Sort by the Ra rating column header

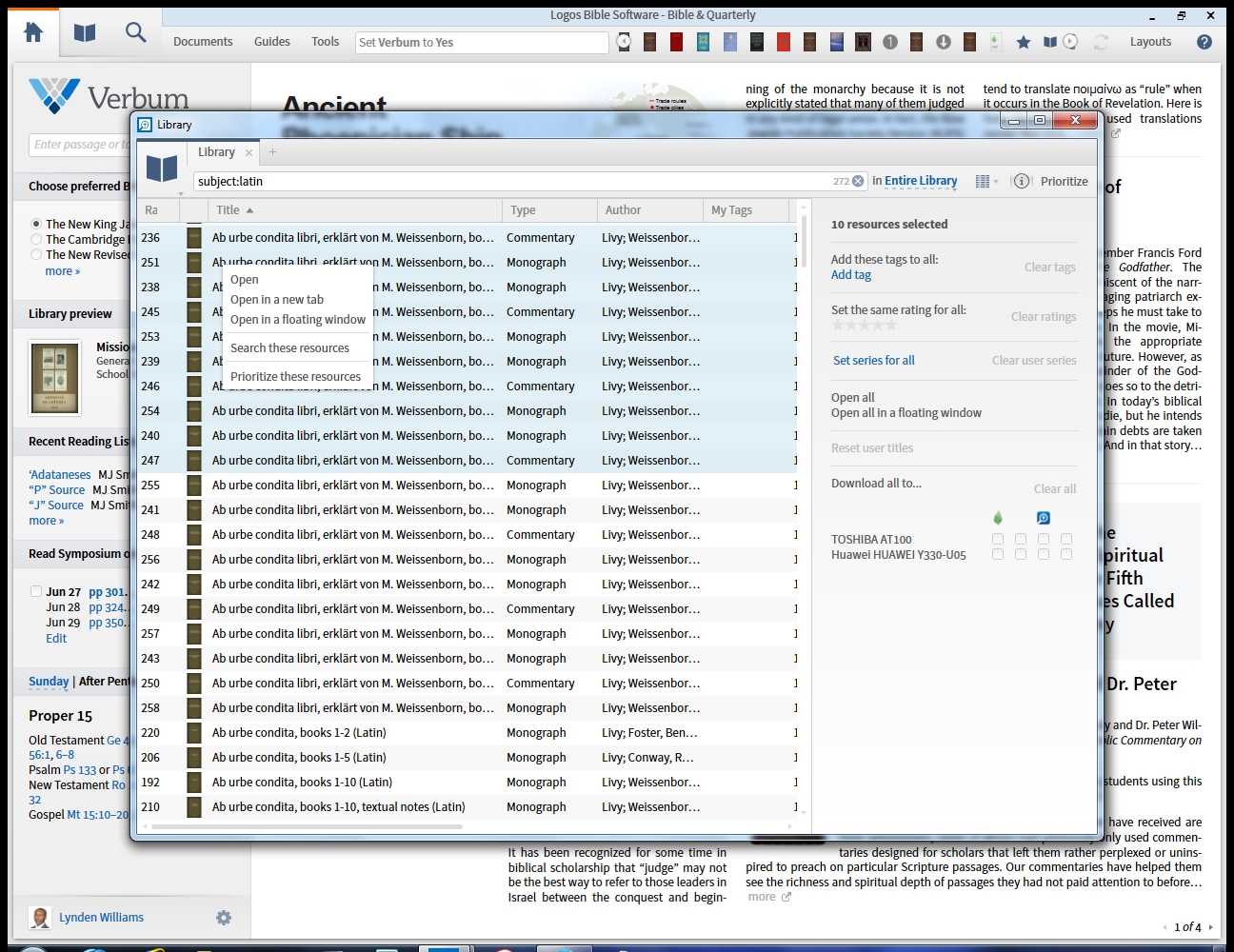158,210
